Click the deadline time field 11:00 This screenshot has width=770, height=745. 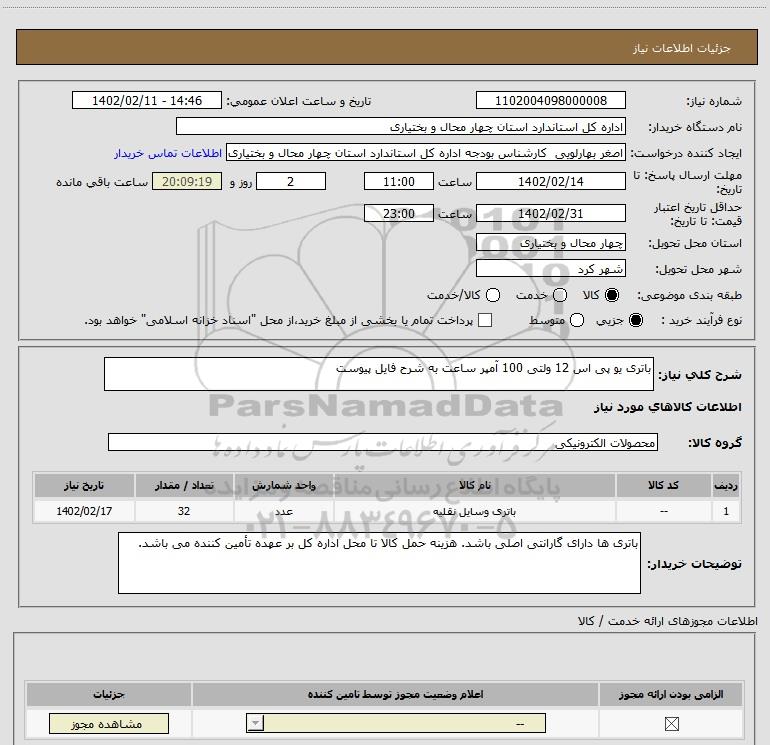pos(399,181)
